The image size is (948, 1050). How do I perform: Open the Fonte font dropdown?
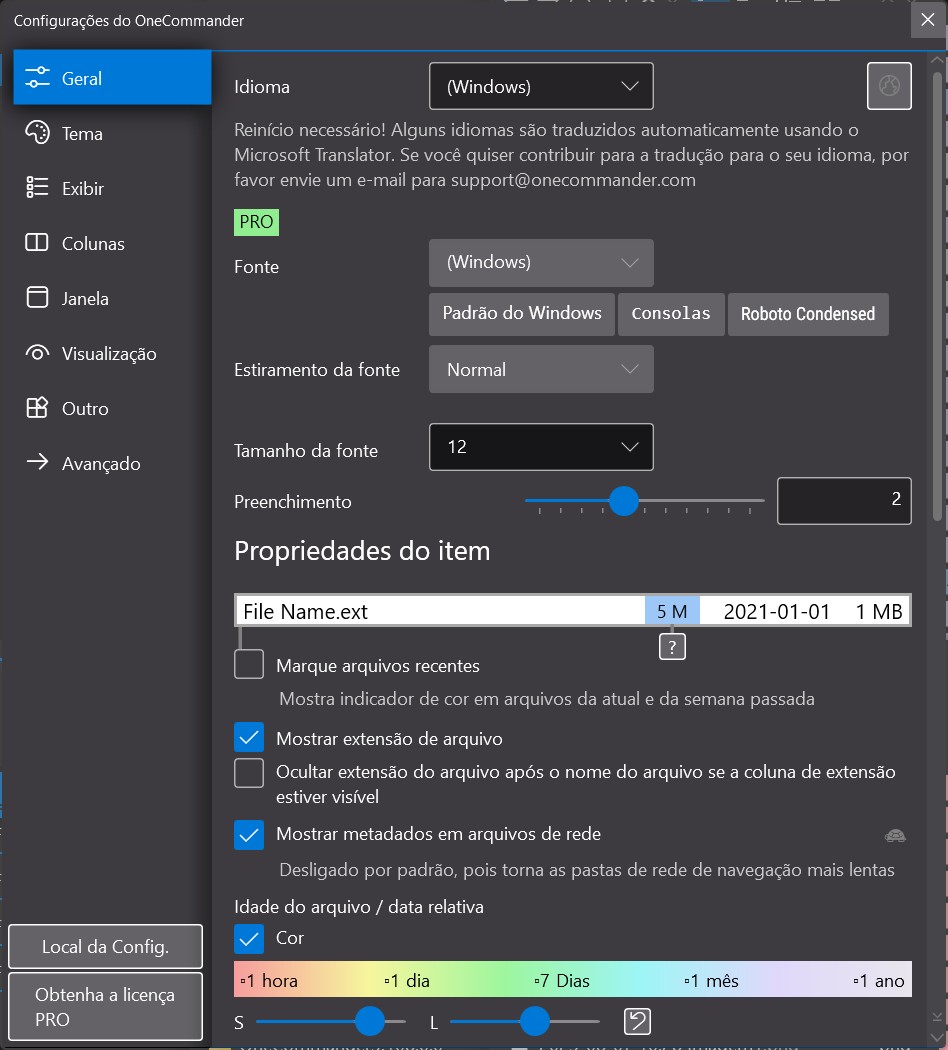(x=541, y=262)
